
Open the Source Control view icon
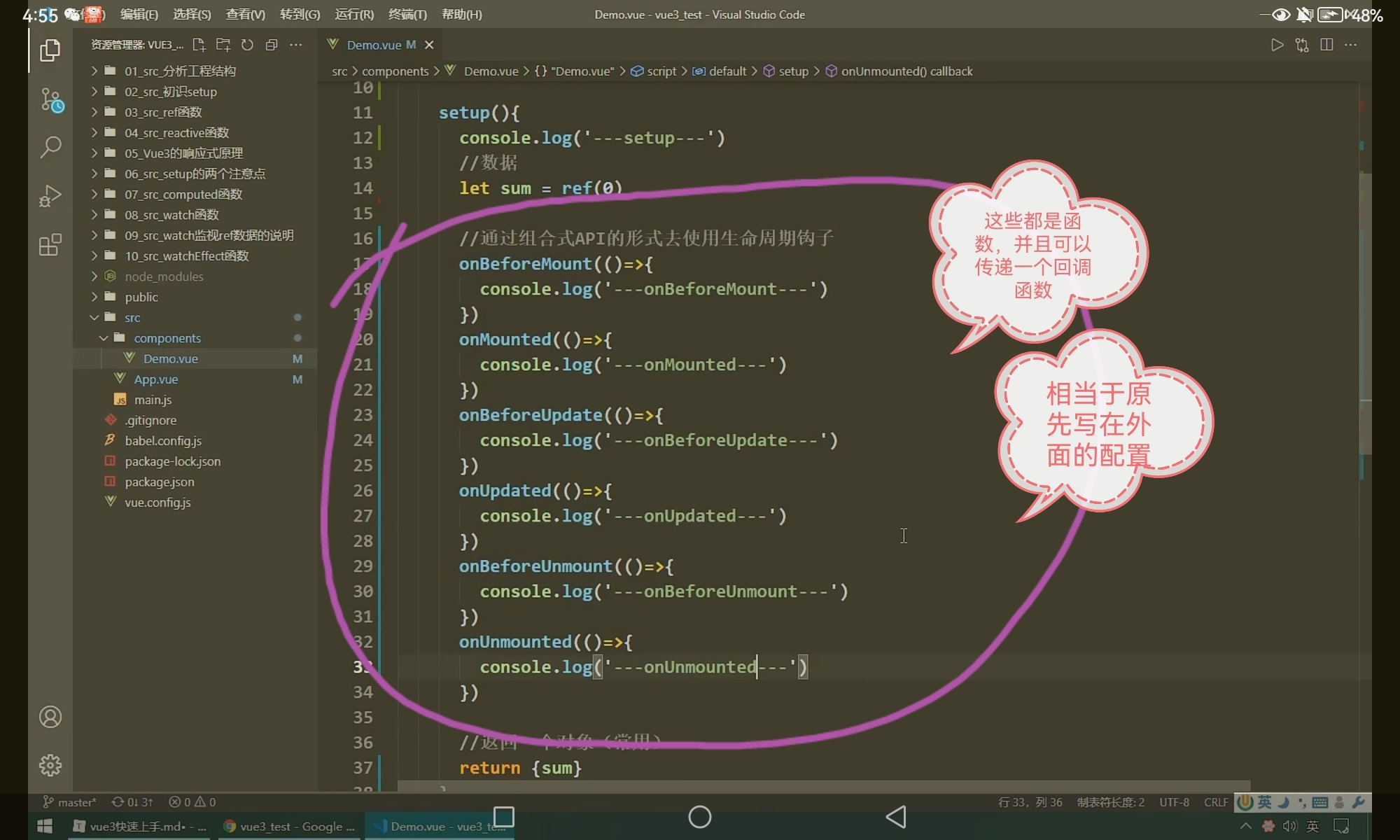pyautogui.click(x=50, y=99)
